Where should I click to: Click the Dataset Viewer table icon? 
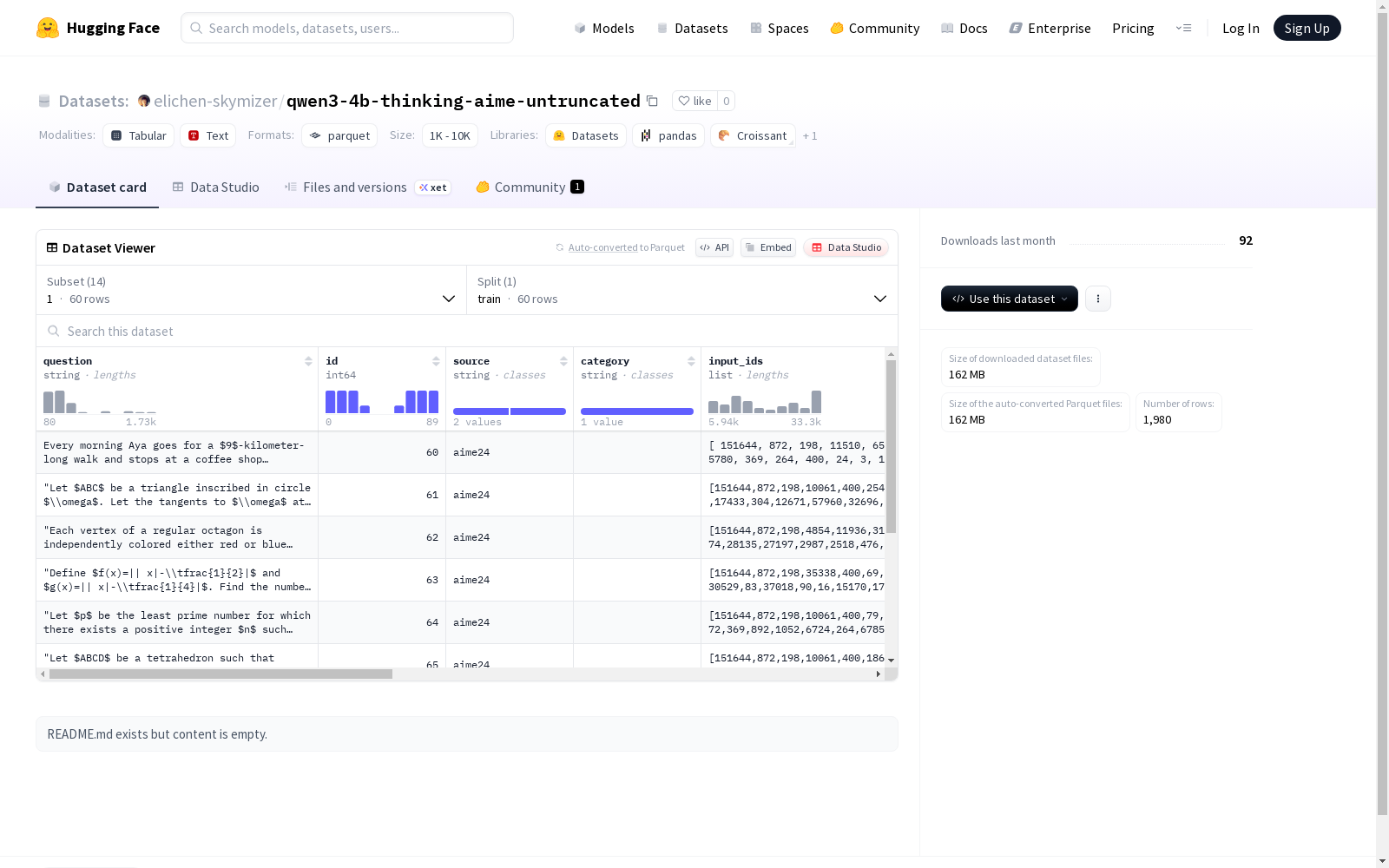[x=52, y=247]
